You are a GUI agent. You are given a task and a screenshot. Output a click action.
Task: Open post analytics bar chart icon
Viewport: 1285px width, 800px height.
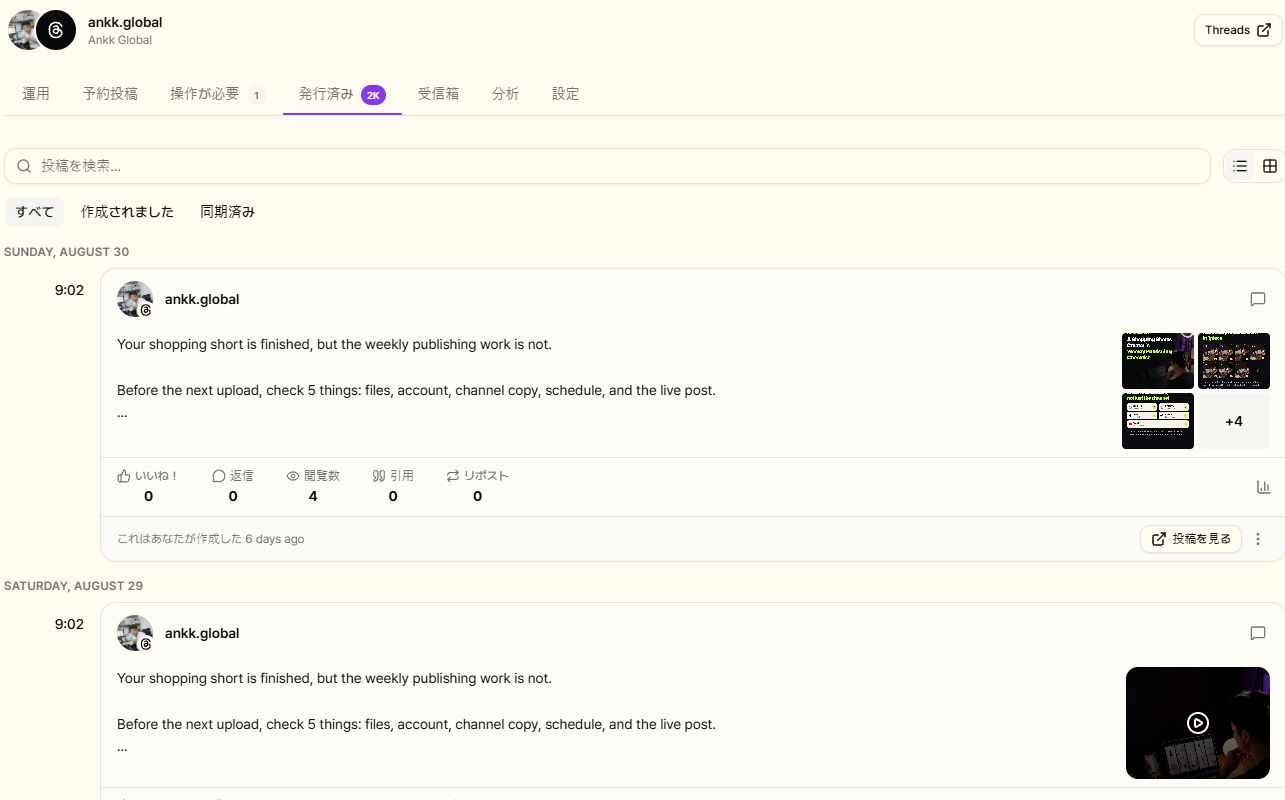pyautogui.click(x=1263, y=487)
